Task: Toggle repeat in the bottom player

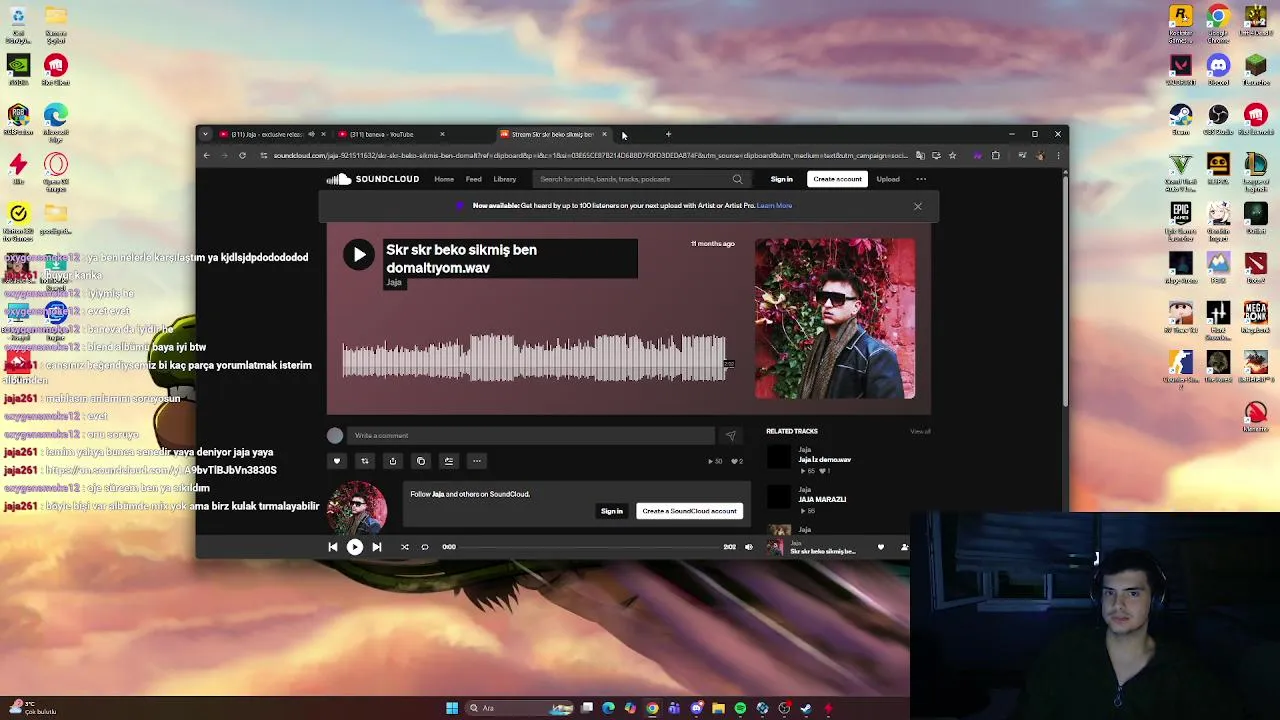Action: [425, 547]
